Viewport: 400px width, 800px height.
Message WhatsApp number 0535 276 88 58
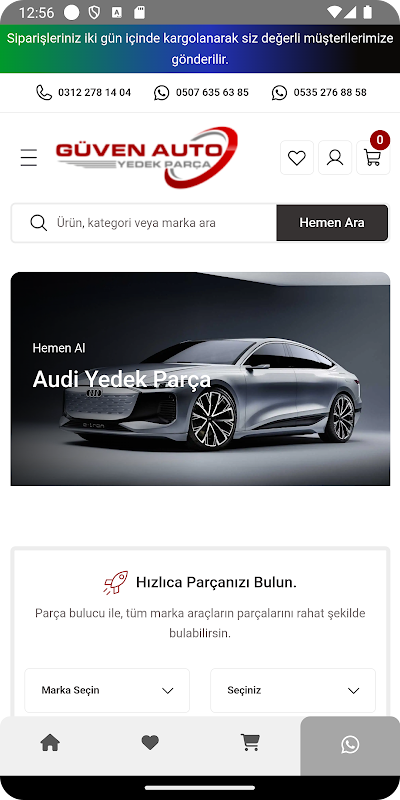pyautogui.click(x=319, y=92)
